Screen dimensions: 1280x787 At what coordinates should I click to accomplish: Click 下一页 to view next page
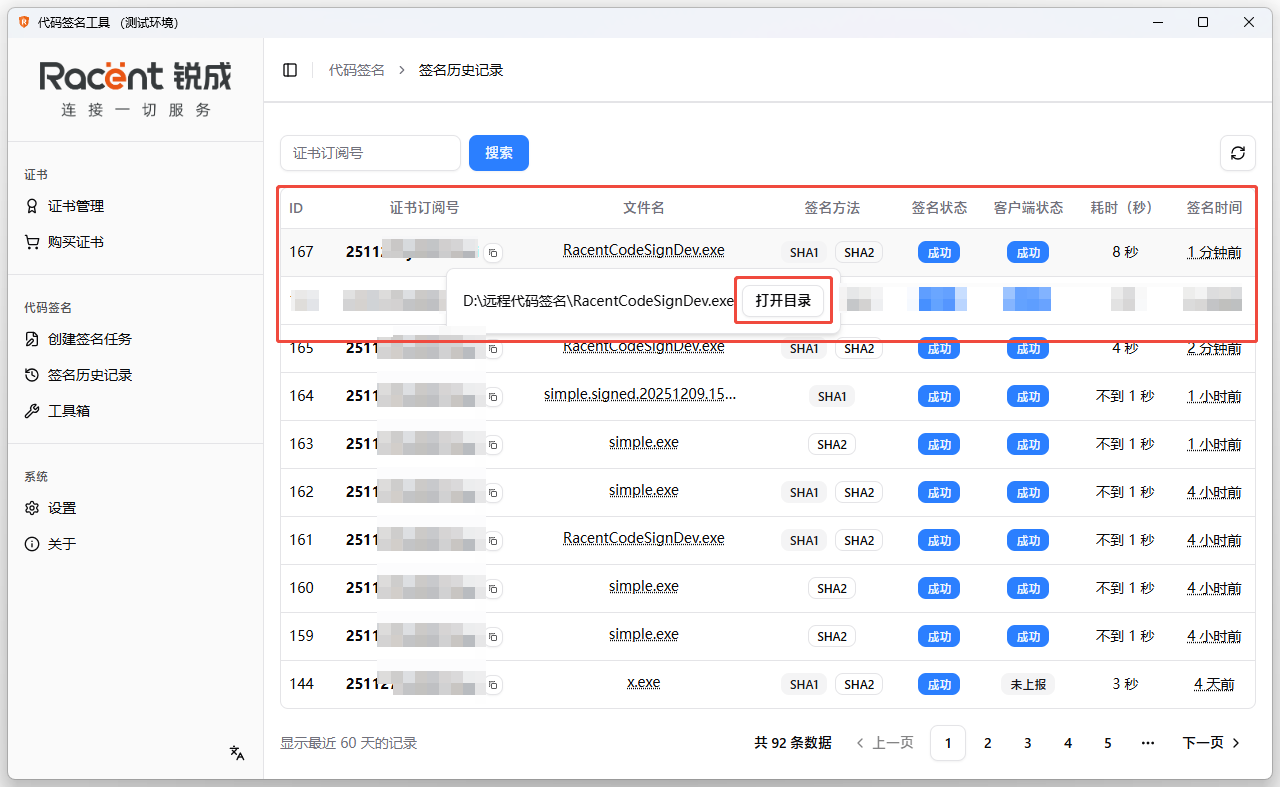(x=1205, y=743)
